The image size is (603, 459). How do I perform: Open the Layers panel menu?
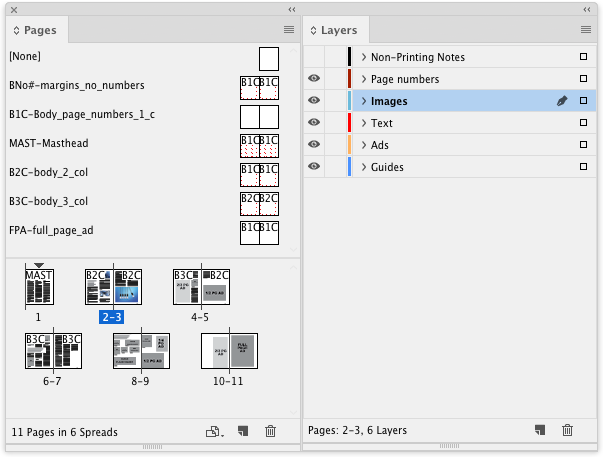click(586, 30)
